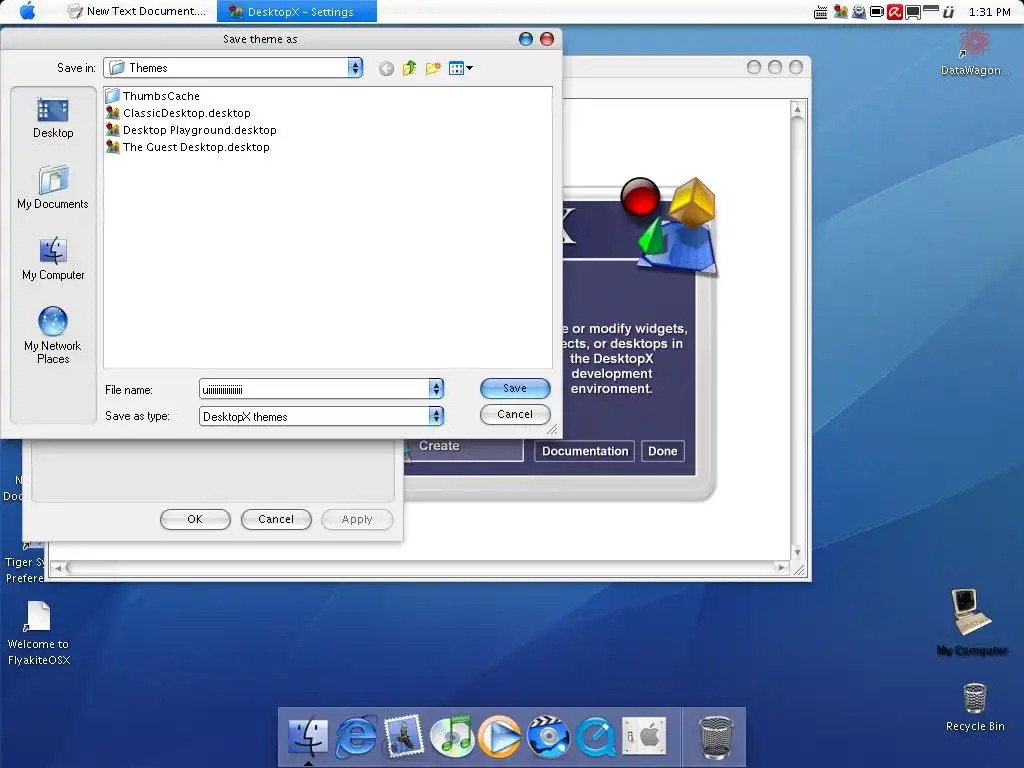Click Cancel in the Save theme dialog

point(515,414)
